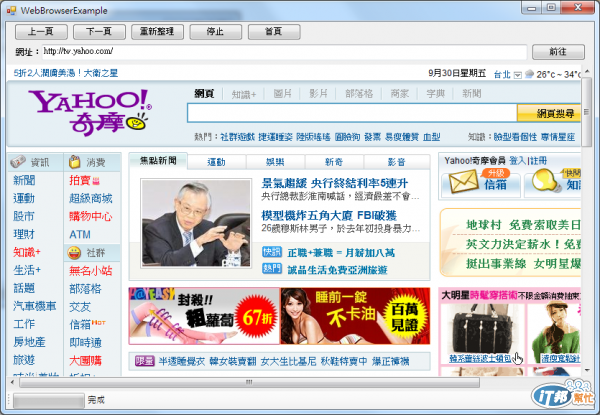Open the 半透睡覺衣 shopping link
The image size is (600, 415).
(182, 361)
